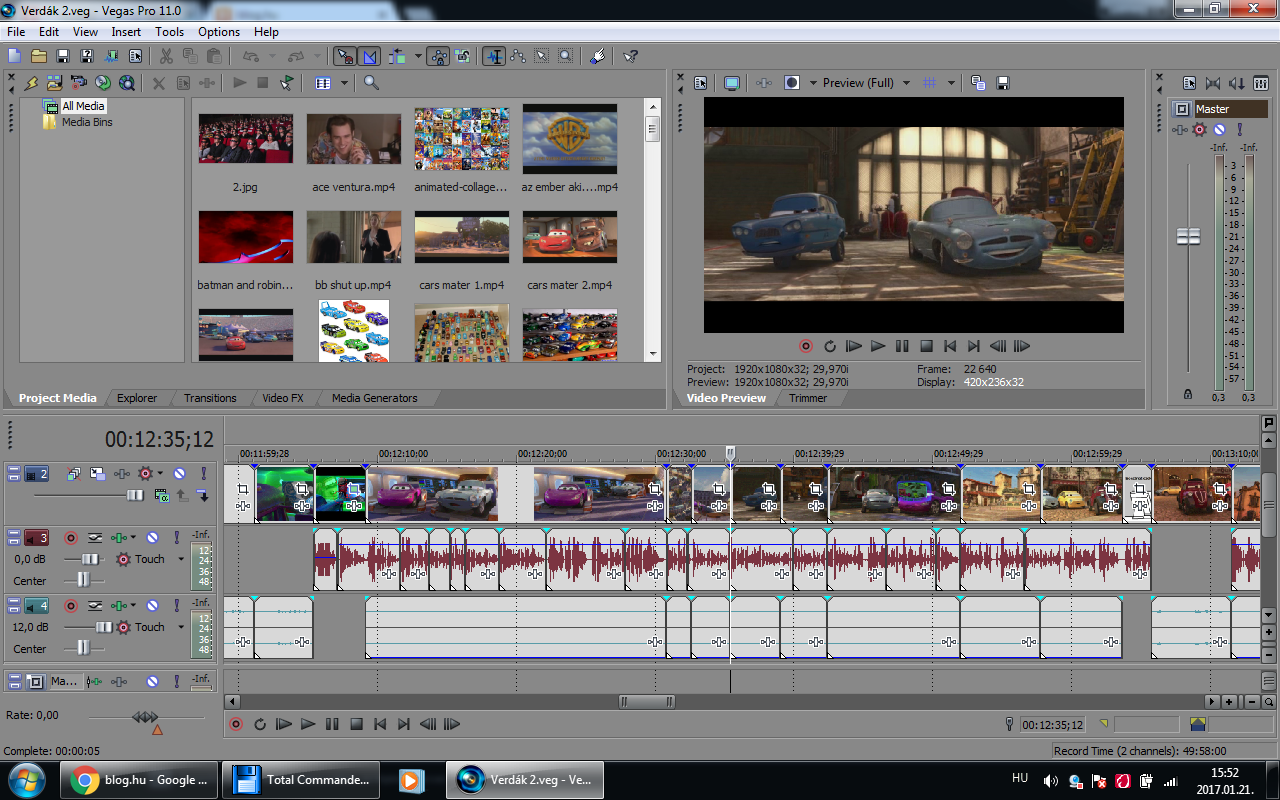This screenshot has height=800, width=1280.
Task: Switch to the Video FX tab
Action: [x=283, y=398]
